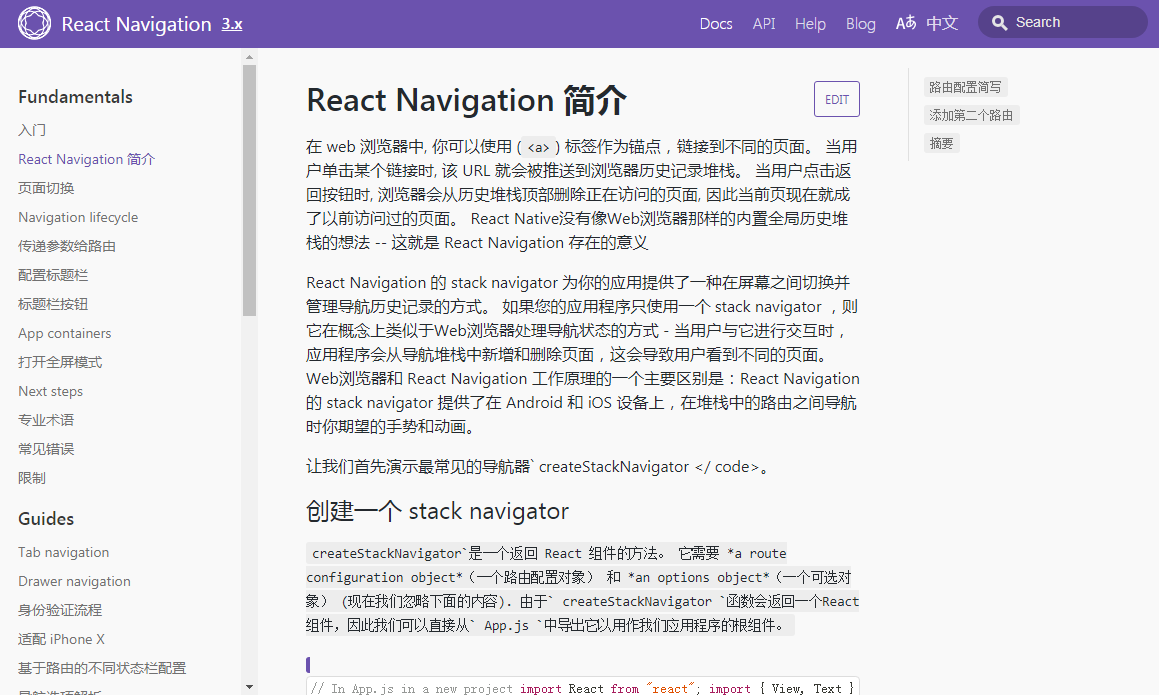Go to React Navigation home title
This screenshot has height=695, width=1159.
(x=136, y=24)
